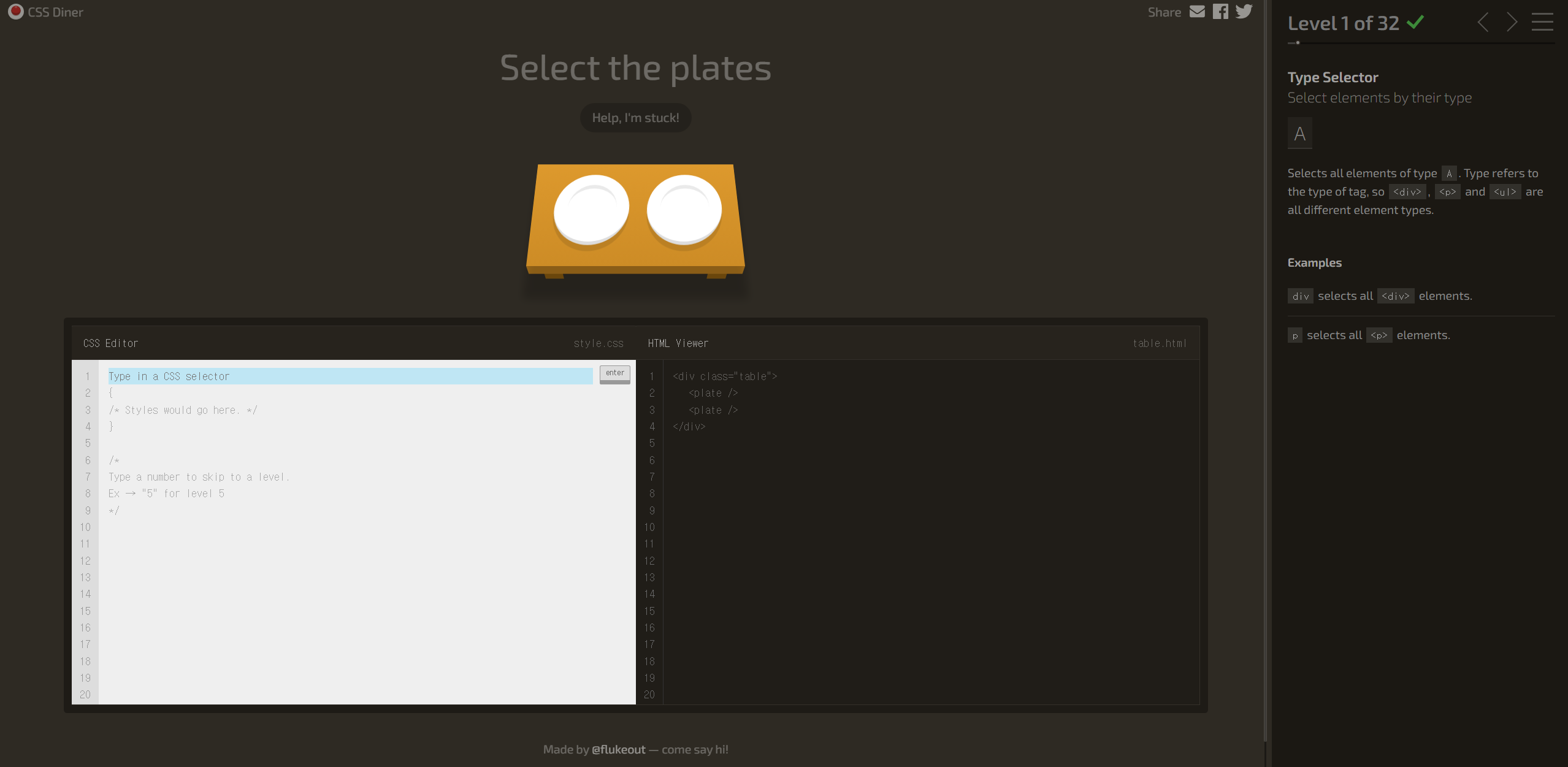Go to next level arrow
The width and height of the screenshot is (1568, 767).
(x=1512, y=23)
